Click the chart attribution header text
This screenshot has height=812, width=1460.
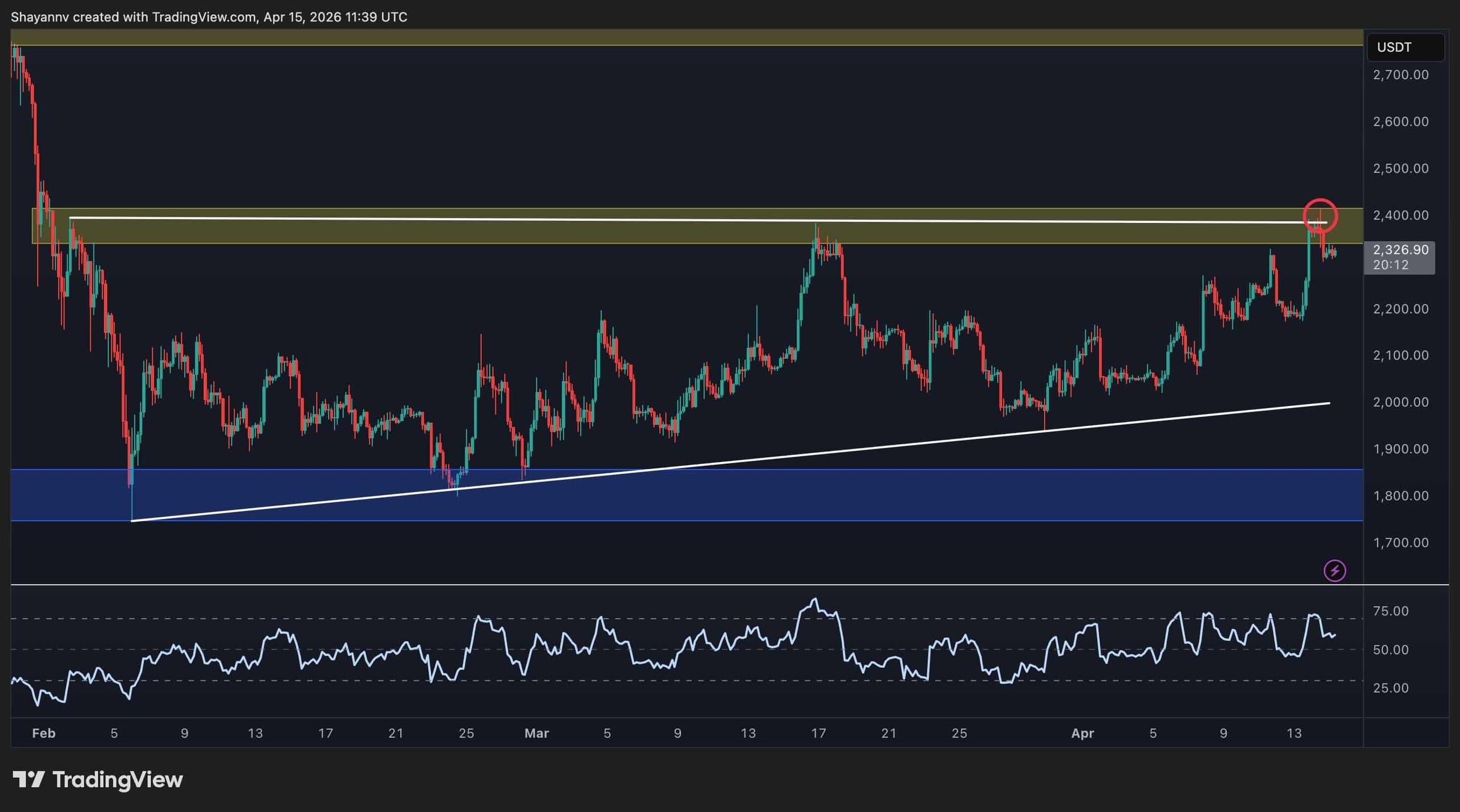209,17
